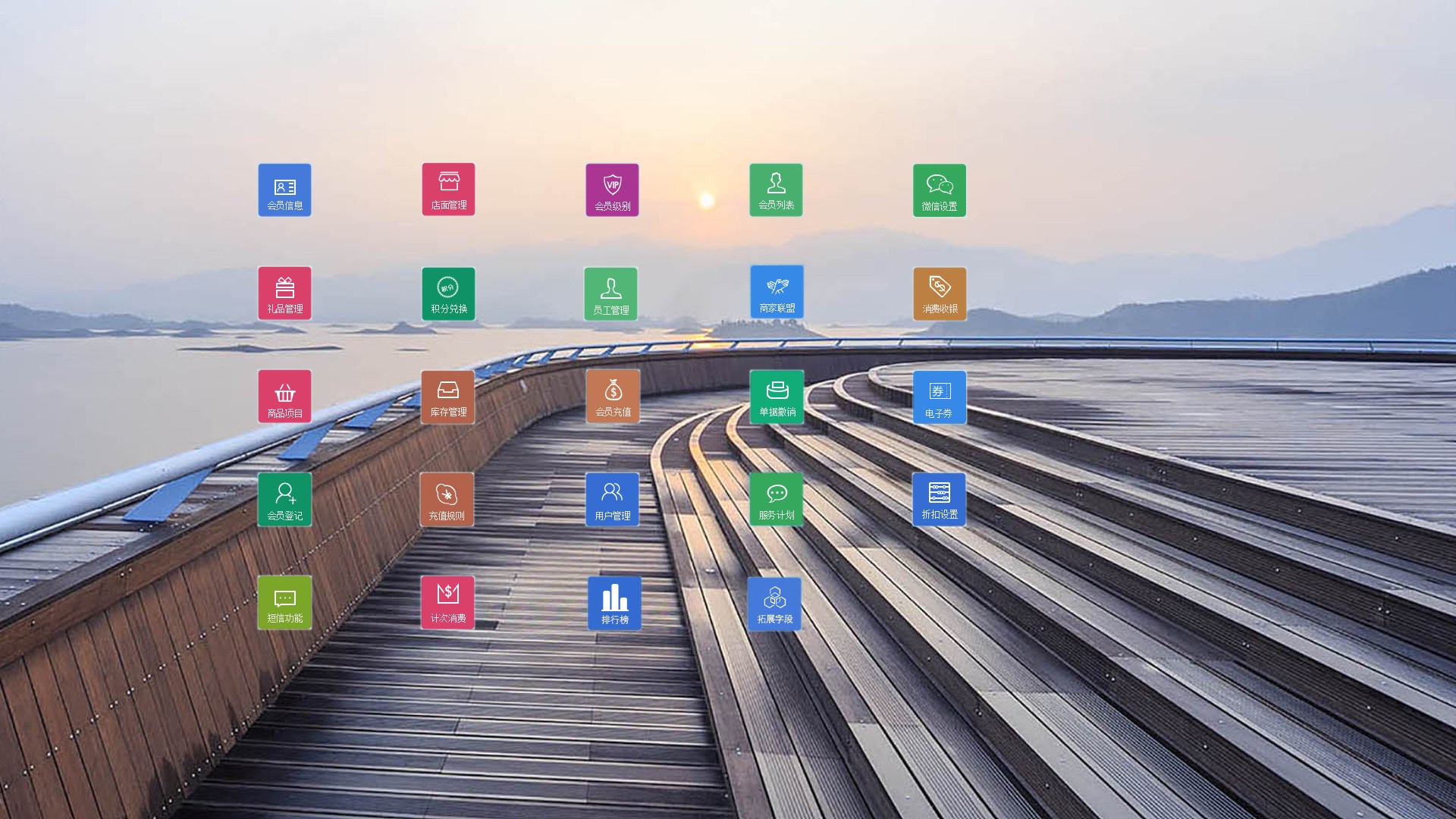Click the 会员登记 member registration icon

(284, 500)
